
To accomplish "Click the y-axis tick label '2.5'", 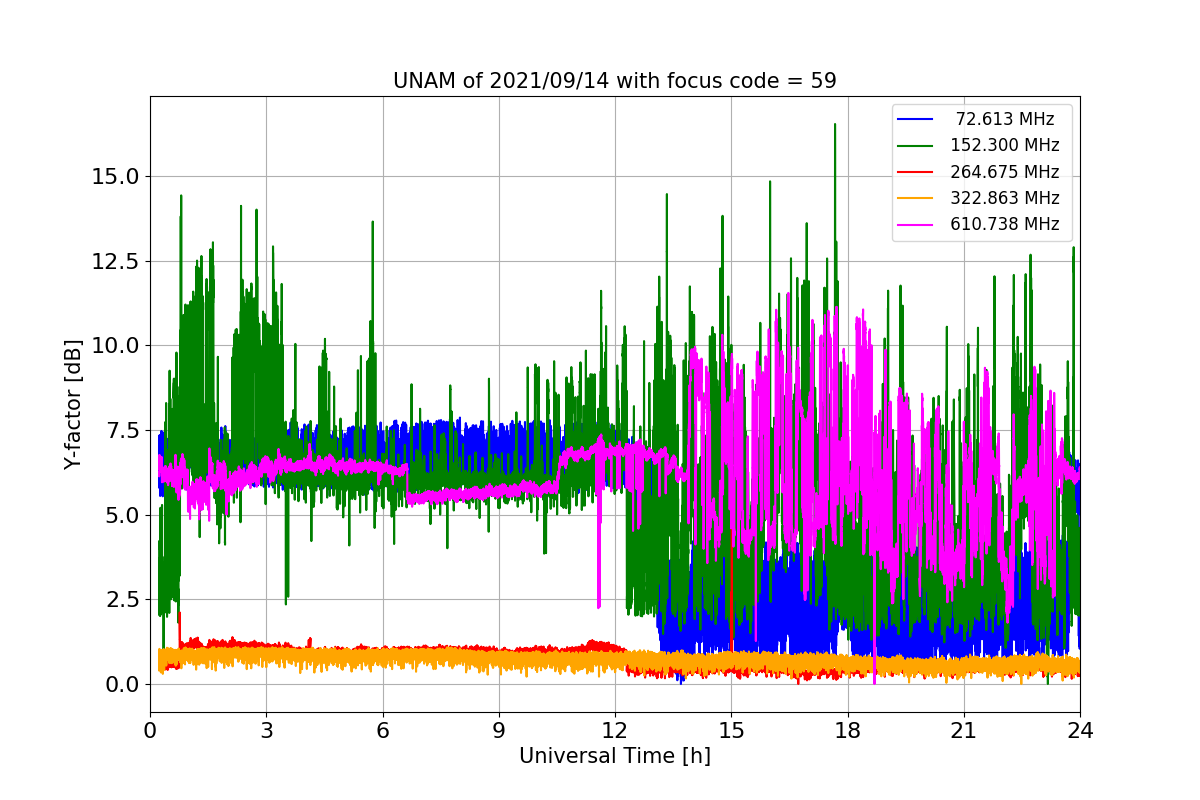I will coord(124,599).
